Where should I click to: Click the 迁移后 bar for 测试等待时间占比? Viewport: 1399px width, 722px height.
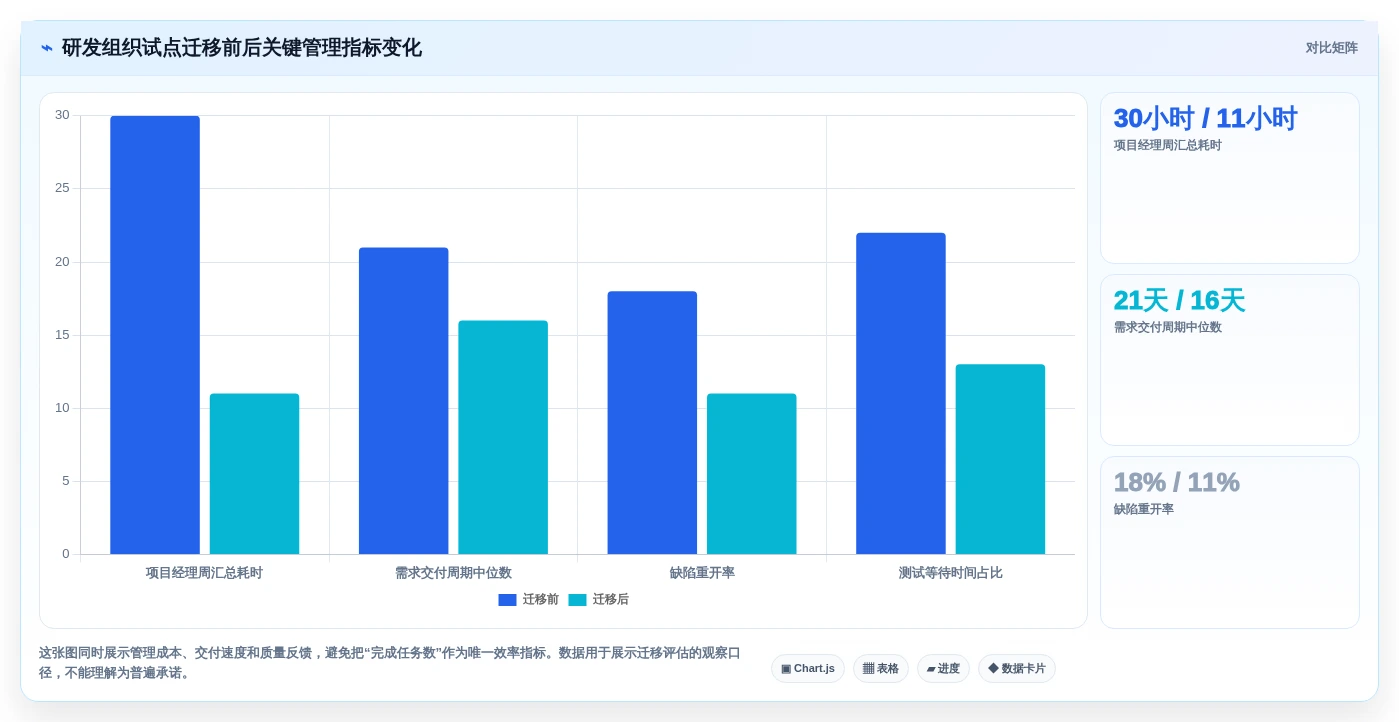(1000, 459)
